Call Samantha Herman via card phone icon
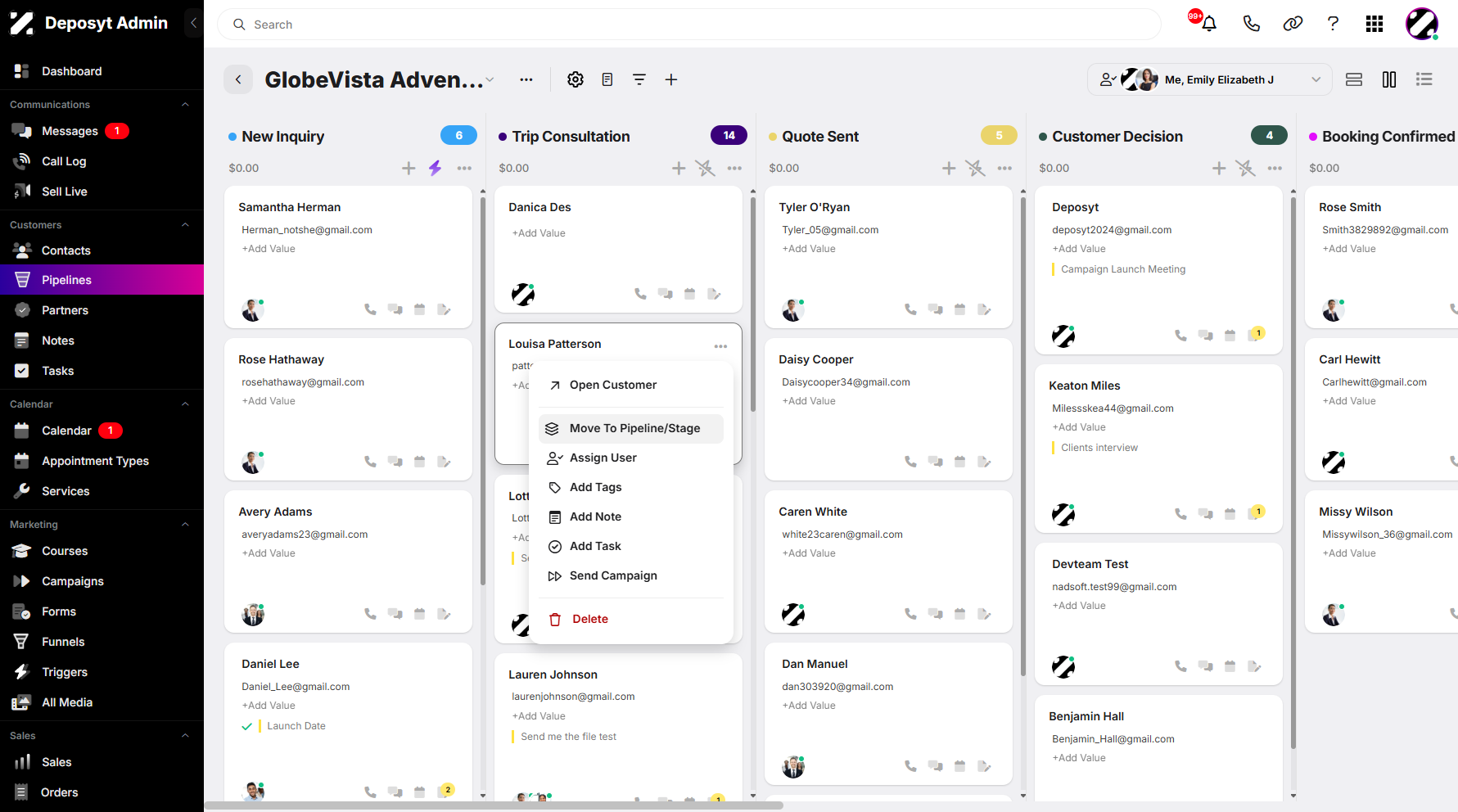Viewport: 1458px width, 812px height. pos(370,309)
